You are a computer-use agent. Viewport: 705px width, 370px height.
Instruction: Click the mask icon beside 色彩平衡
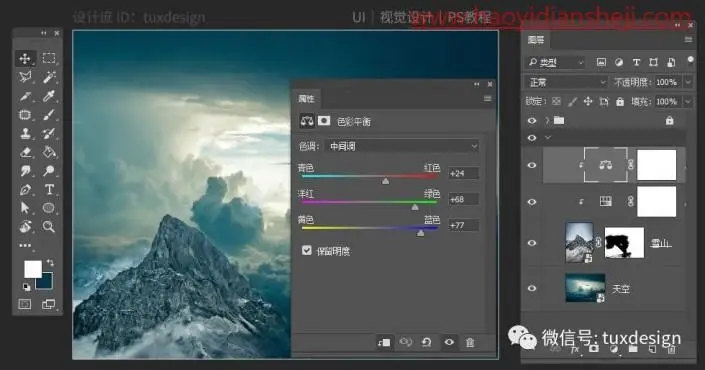(x=324, y=121)
